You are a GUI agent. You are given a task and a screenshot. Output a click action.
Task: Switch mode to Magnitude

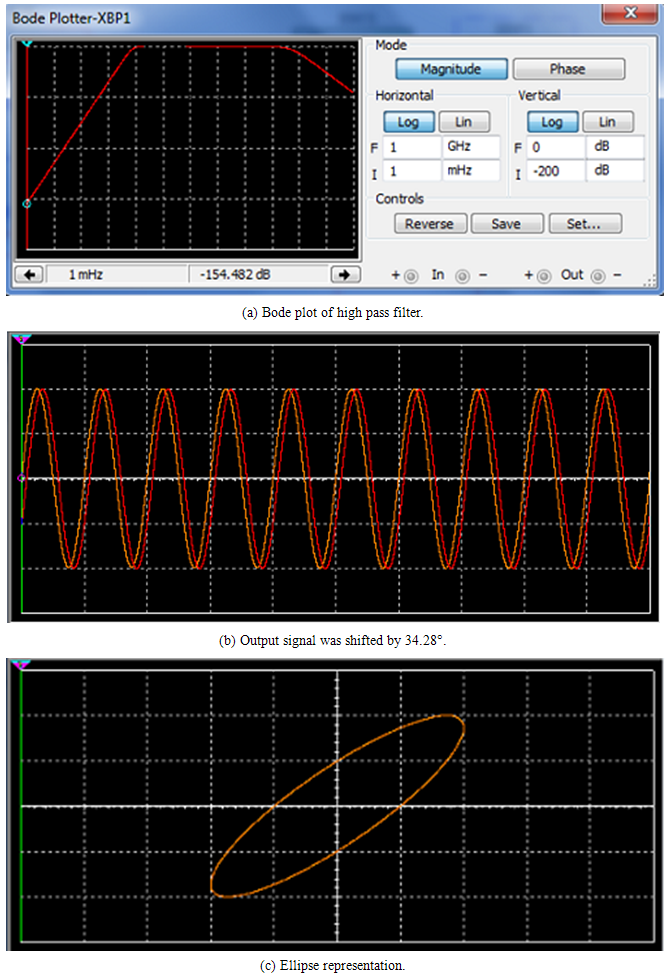450,69
